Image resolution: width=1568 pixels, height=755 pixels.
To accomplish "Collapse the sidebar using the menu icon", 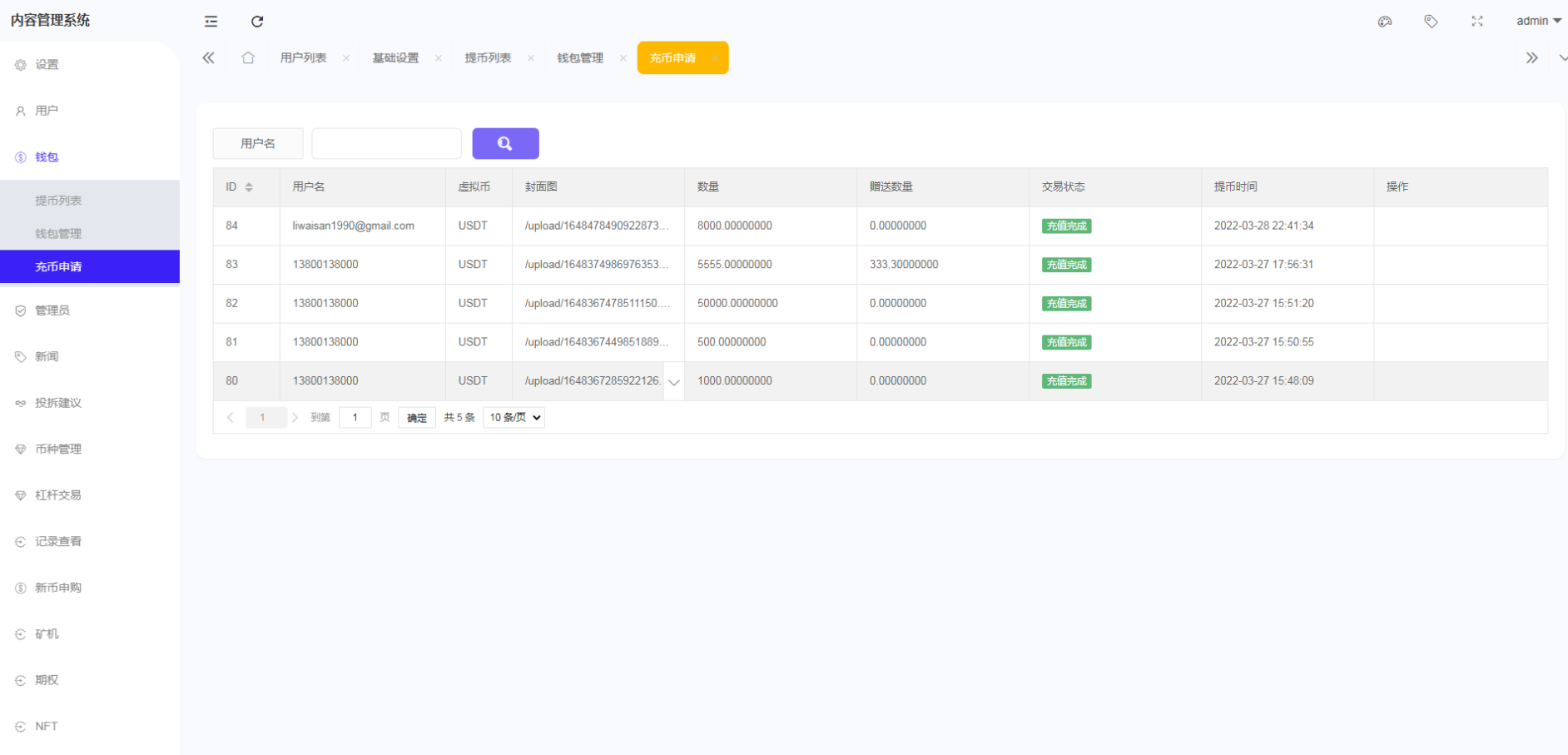I will [x=211, y=21].
